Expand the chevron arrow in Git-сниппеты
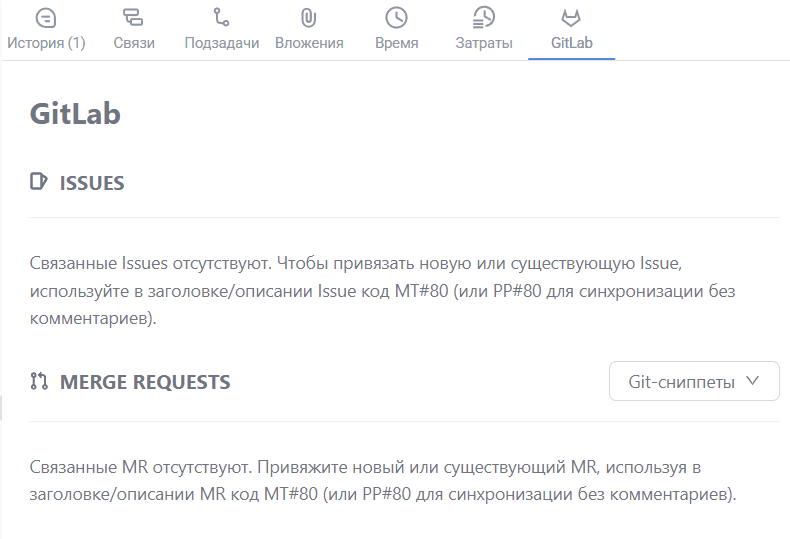Image resolution: width=790 pixels, height=539 pixels. pyautogui.click(x=752, y=381)
